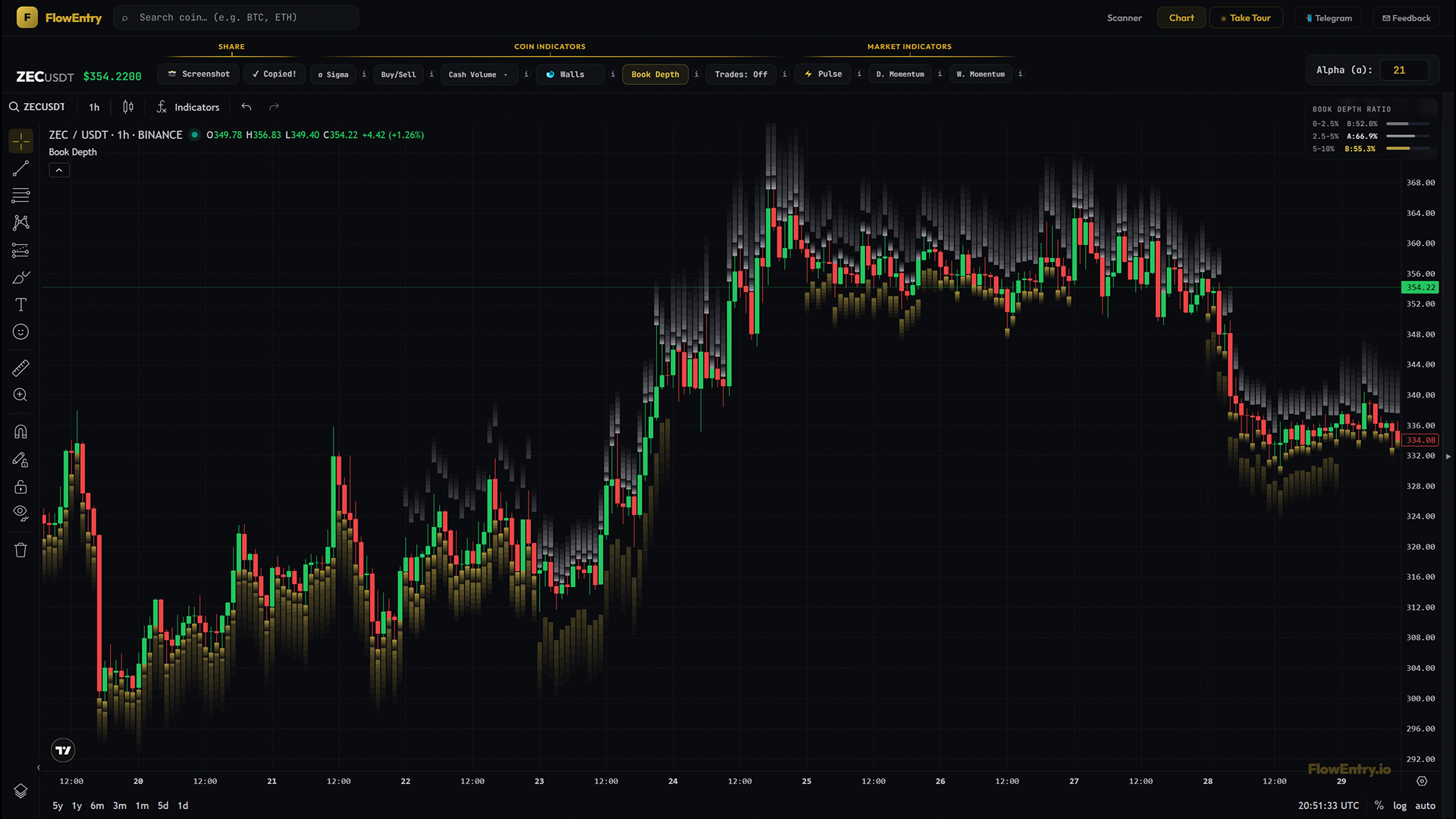
Task: Set the date range to 1d
Action: coord(183,805)
